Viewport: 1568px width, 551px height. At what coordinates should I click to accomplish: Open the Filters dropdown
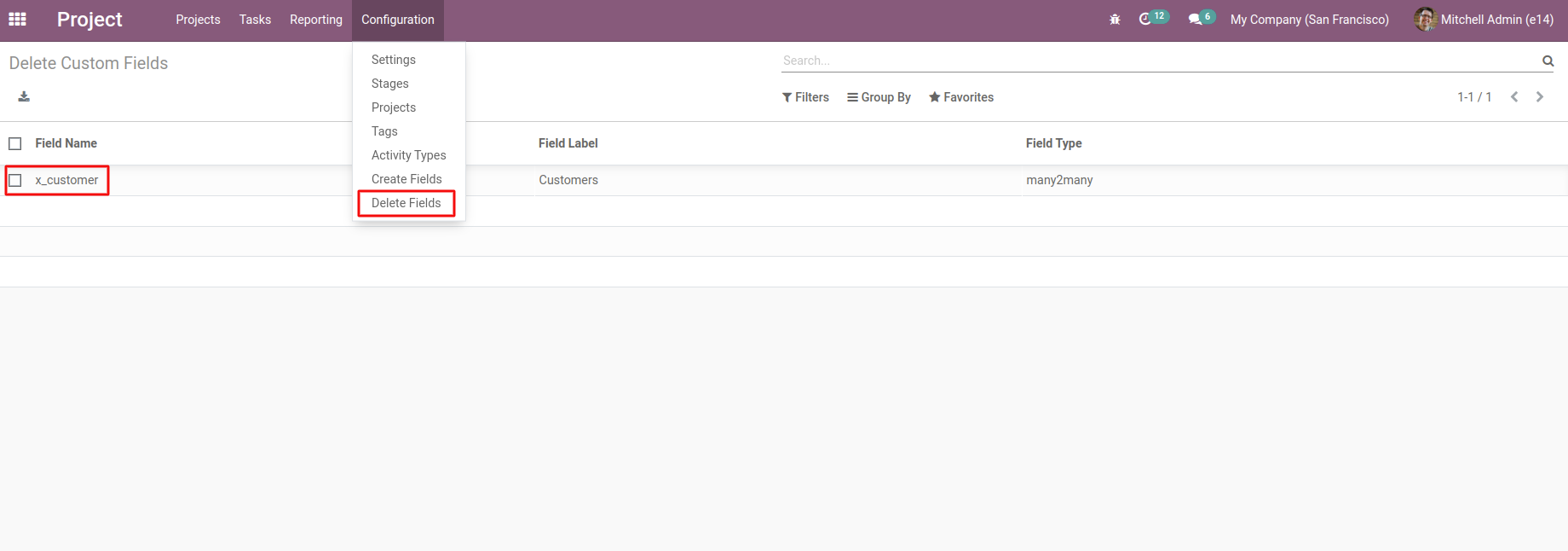pyautogui.click(x=805, y=97)
